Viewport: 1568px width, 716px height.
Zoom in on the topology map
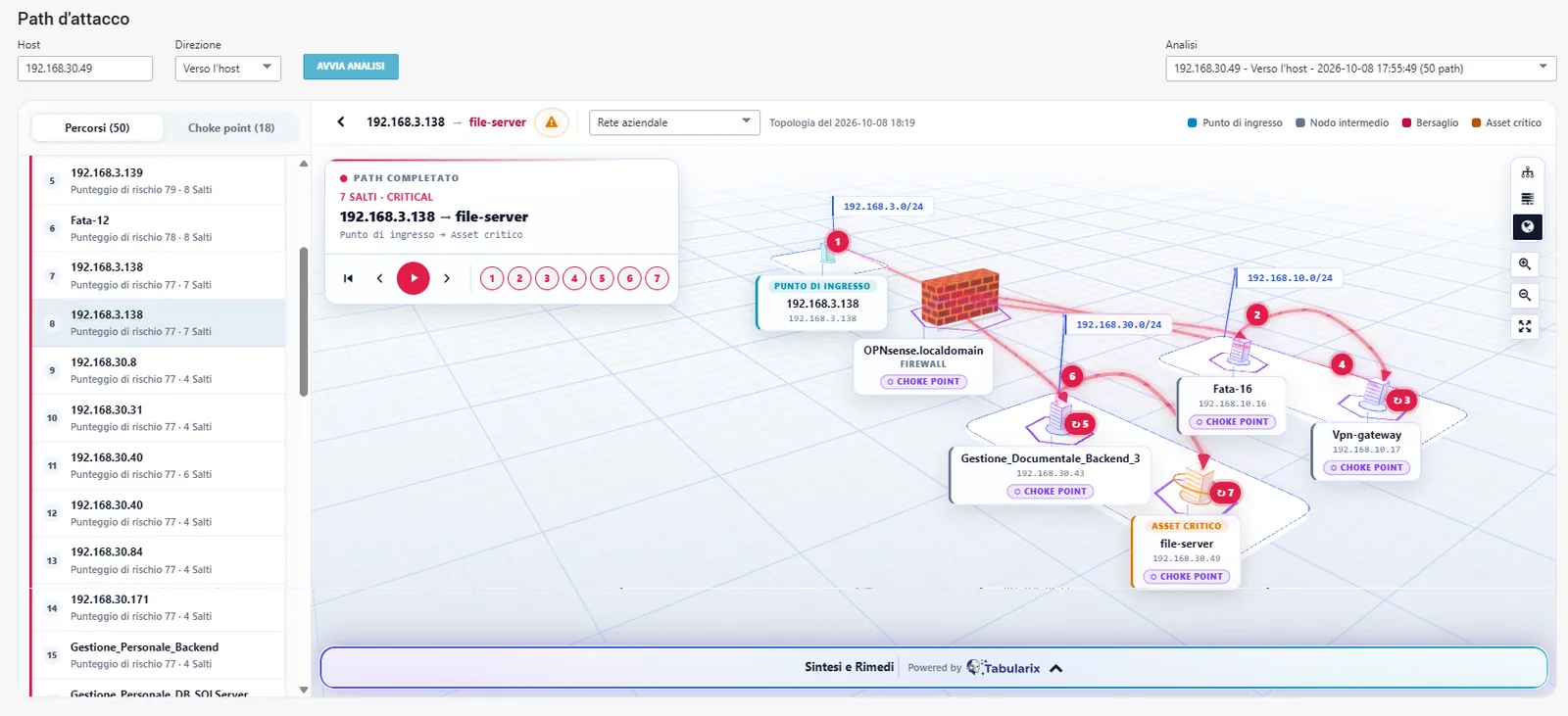point(1525,264)
